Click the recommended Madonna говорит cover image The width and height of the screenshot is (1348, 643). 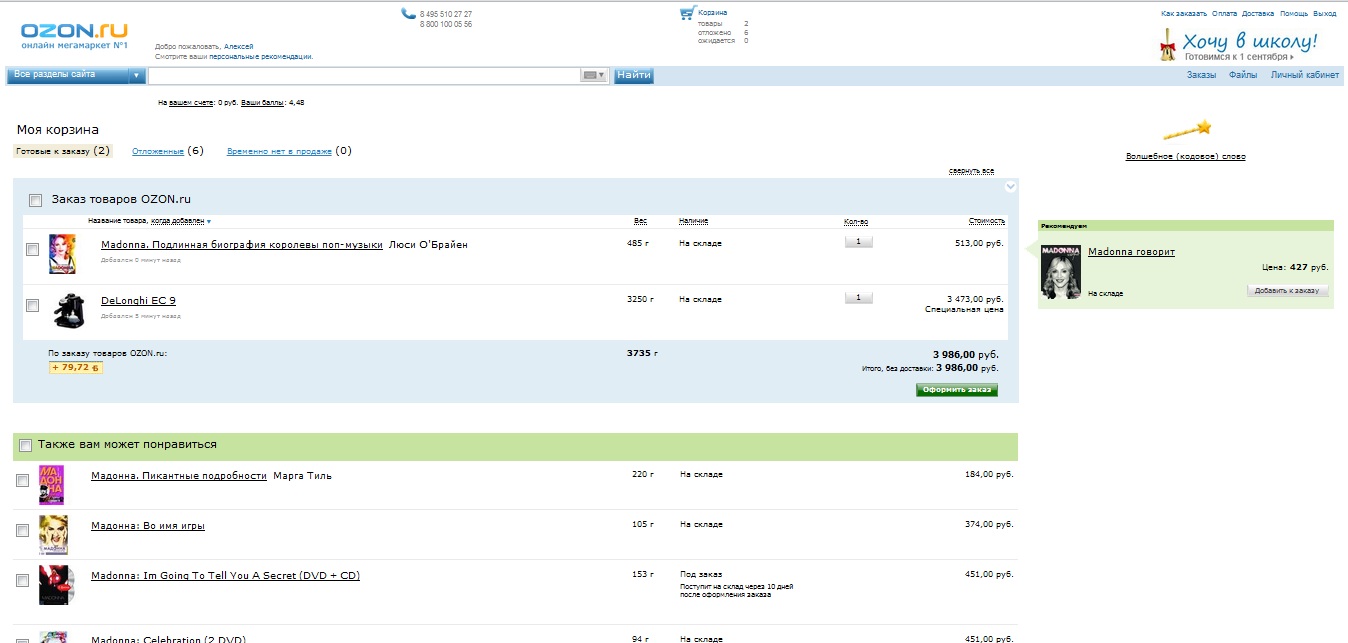[1060, 271]
